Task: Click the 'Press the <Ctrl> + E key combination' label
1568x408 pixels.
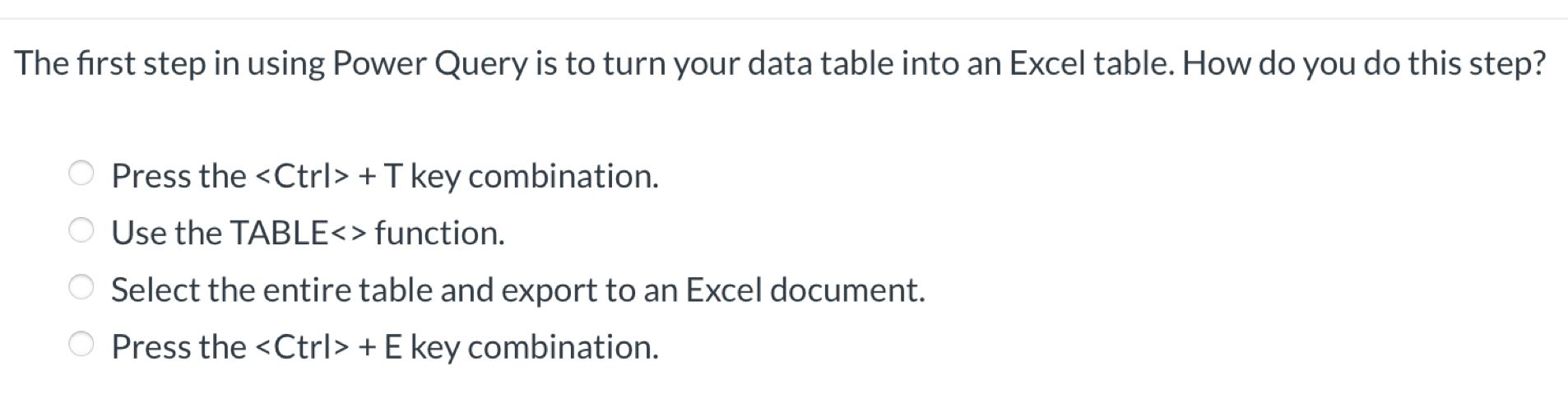Action: (385, 346)
